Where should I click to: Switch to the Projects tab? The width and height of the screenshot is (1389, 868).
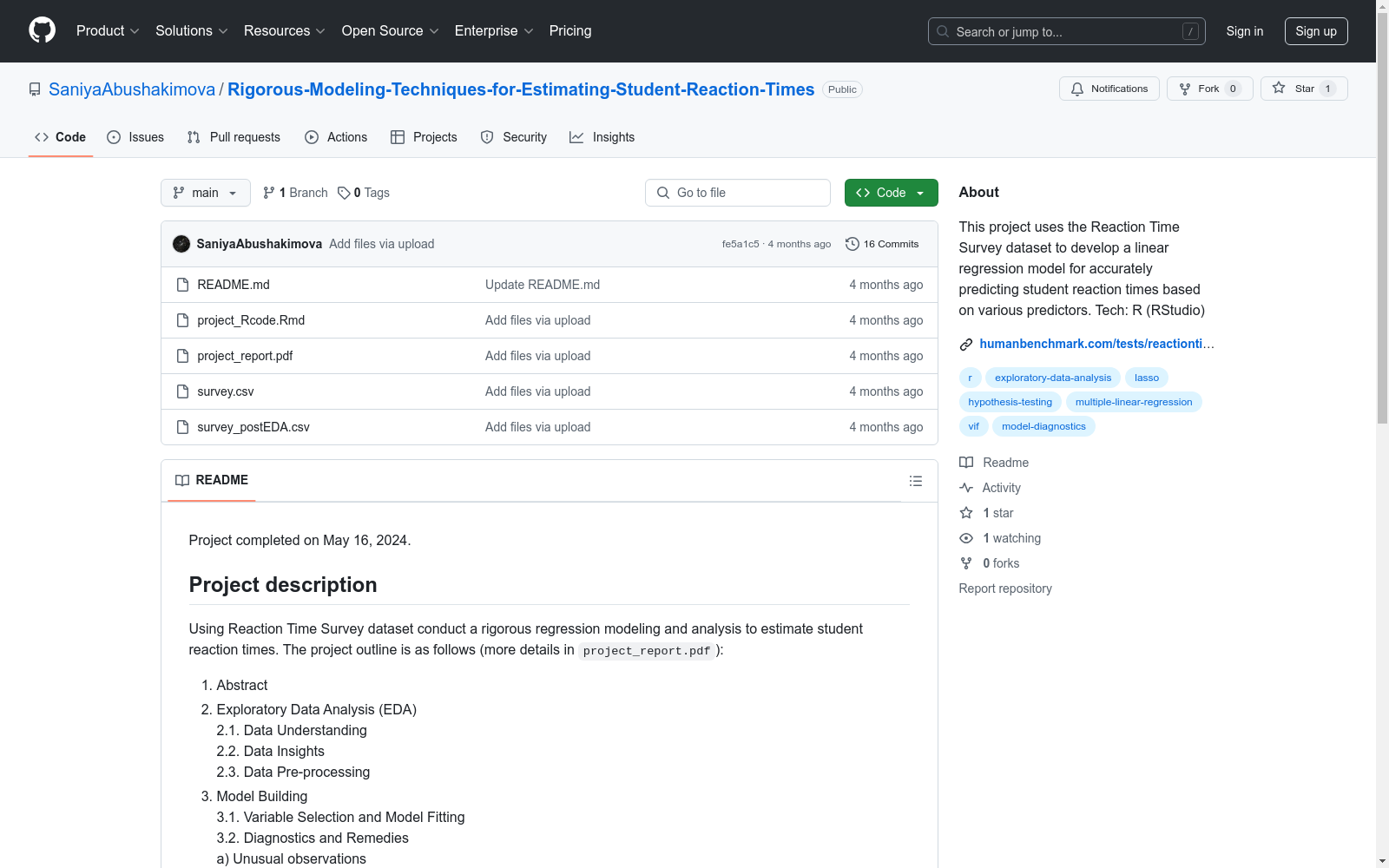[x=424, y=137]
